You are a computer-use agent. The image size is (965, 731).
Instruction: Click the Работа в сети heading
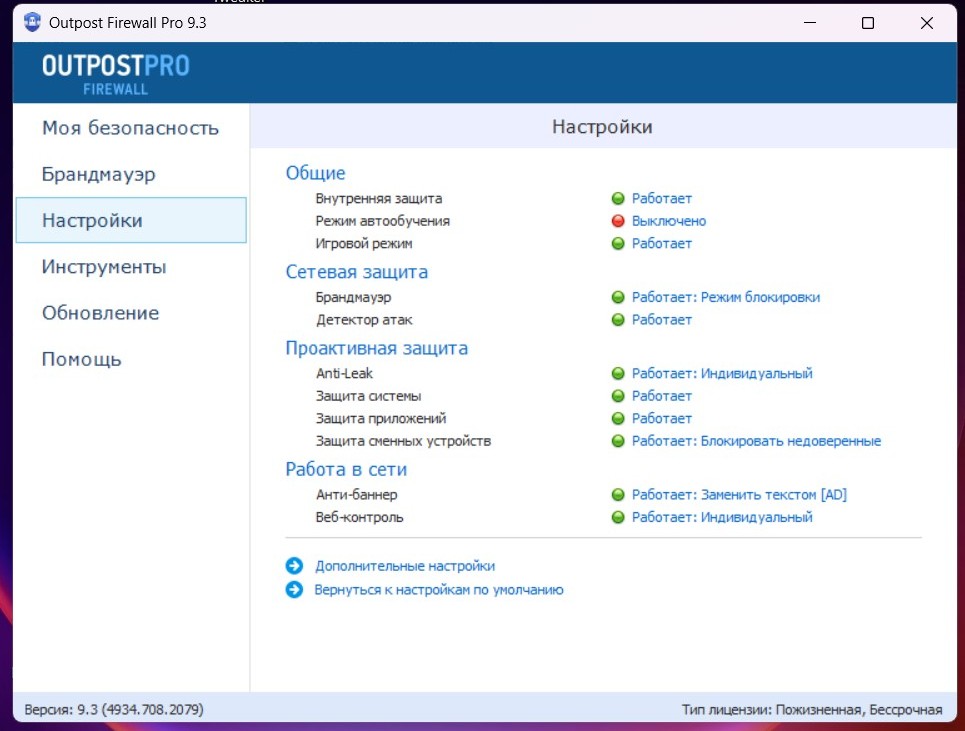click(346, 469)
